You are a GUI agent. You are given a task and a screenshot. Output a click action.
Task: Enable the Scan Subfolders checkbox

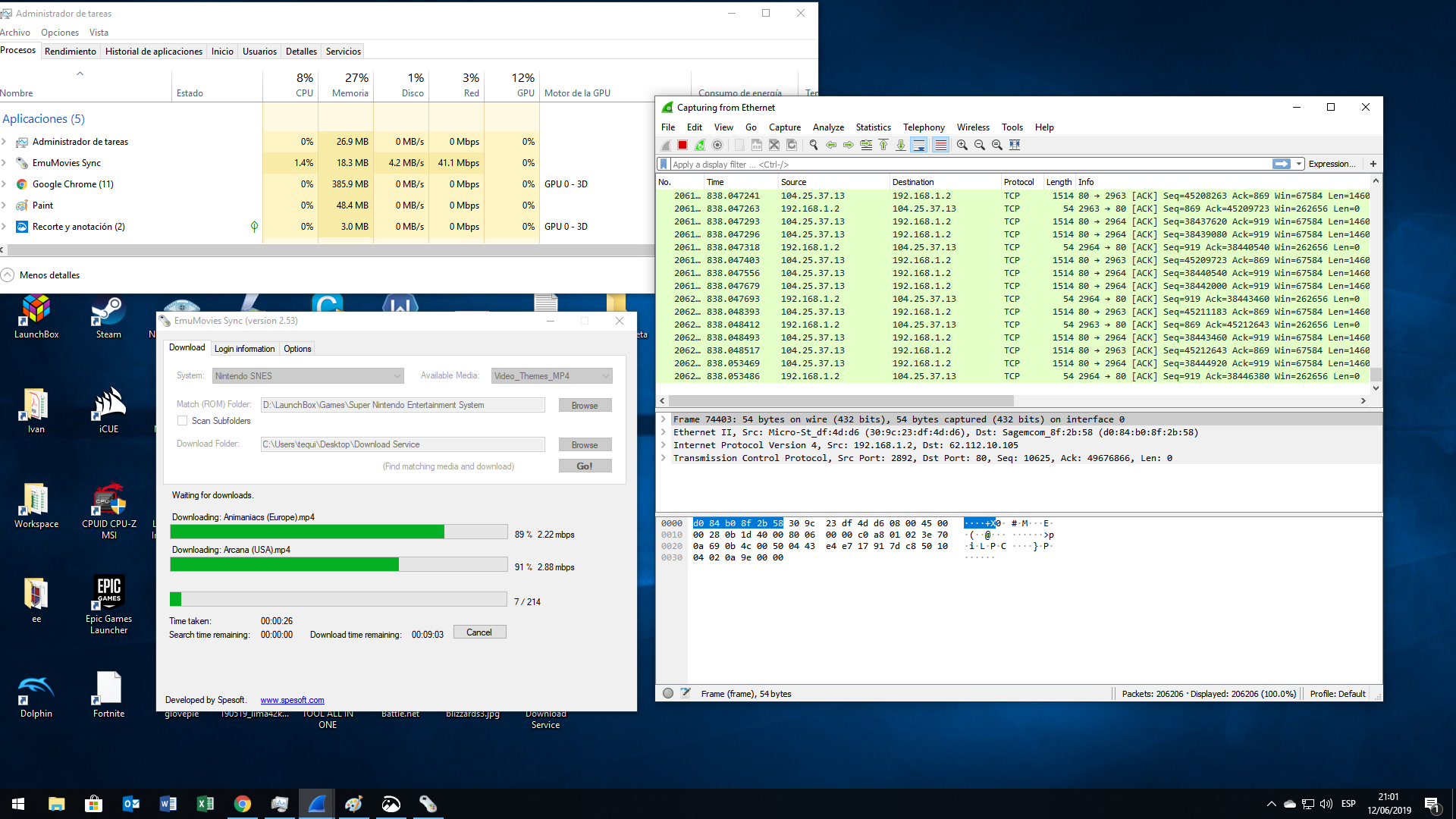(182, 421)
